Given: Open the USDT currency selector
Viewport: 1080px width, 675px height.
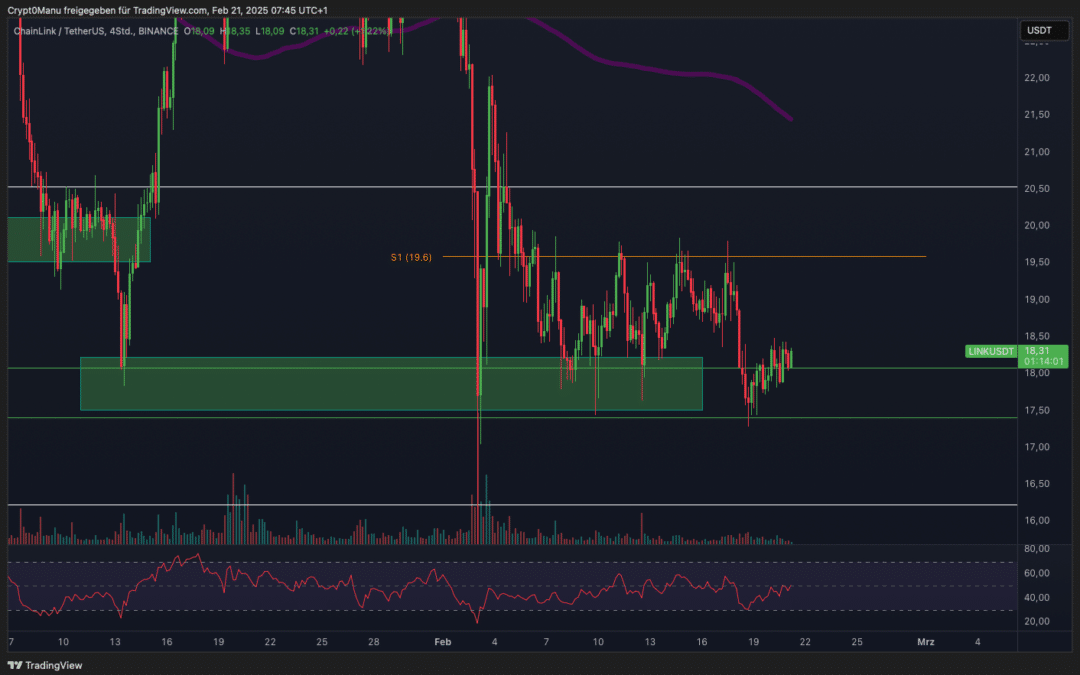Looking at the screenshot, I should pos(1043,30).
